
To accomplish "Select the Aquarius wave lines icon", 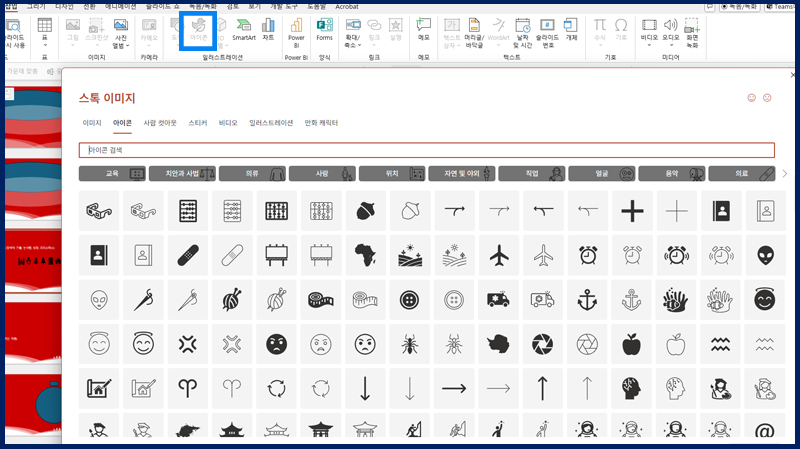I will pos(720,344).
